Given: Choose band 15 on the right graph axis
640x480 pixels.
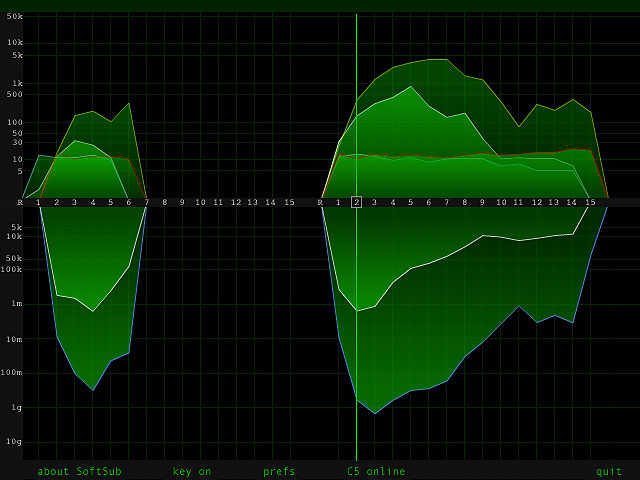Looking at the screenshot, I should tap(590, 202).
